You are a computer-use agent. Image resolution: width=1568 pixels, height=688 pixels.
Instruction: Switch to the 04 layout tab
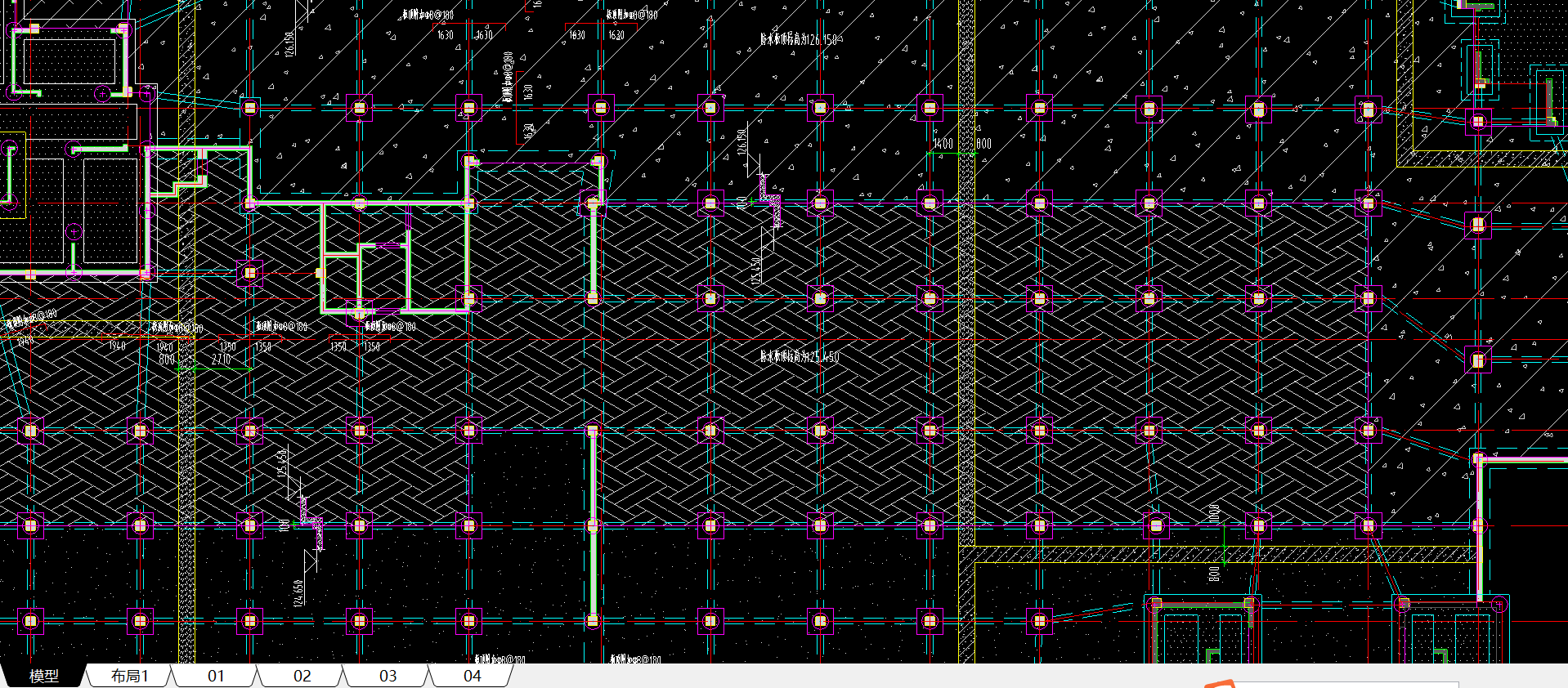point(473,676)
